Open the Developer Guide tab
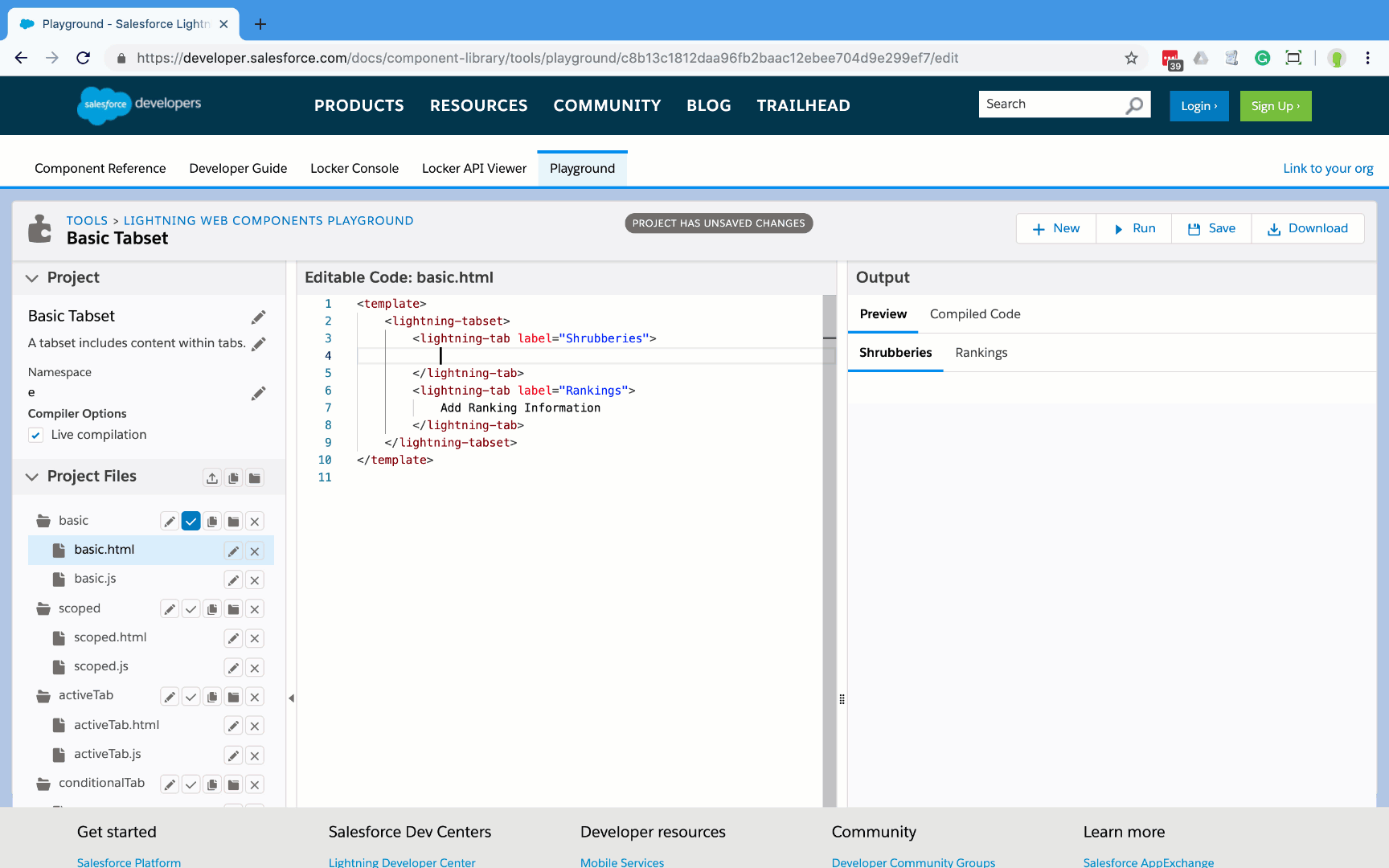Viewport: 1389px width, 868px height. 238,169
